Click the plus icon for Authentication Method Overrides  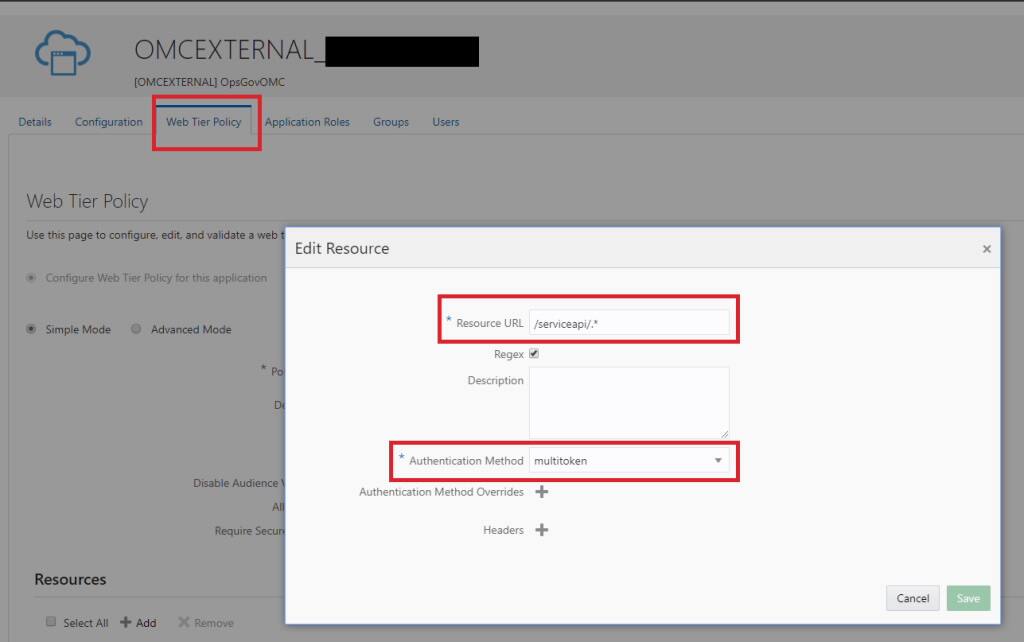[541, 492]
